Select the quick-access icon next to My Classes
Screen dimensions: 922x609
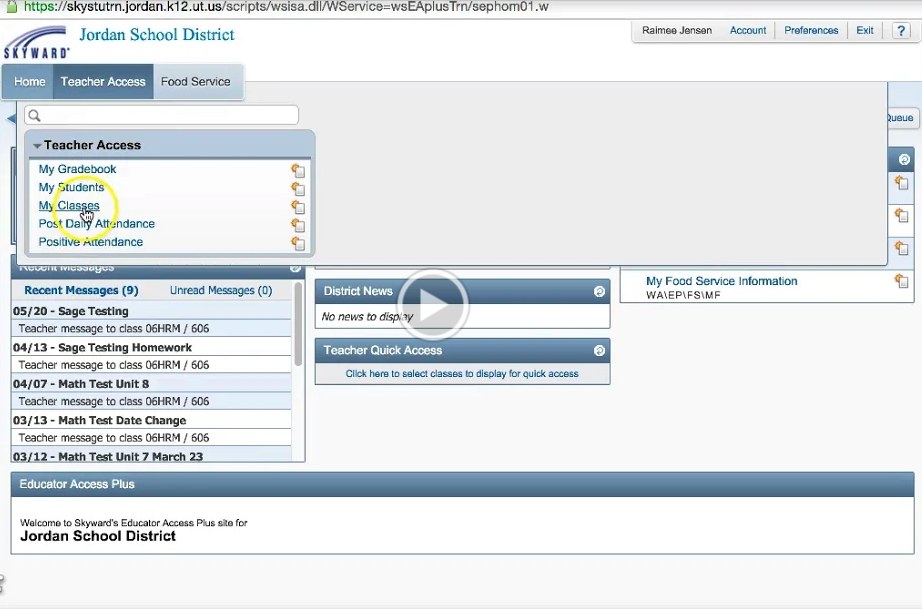[298, 205]
